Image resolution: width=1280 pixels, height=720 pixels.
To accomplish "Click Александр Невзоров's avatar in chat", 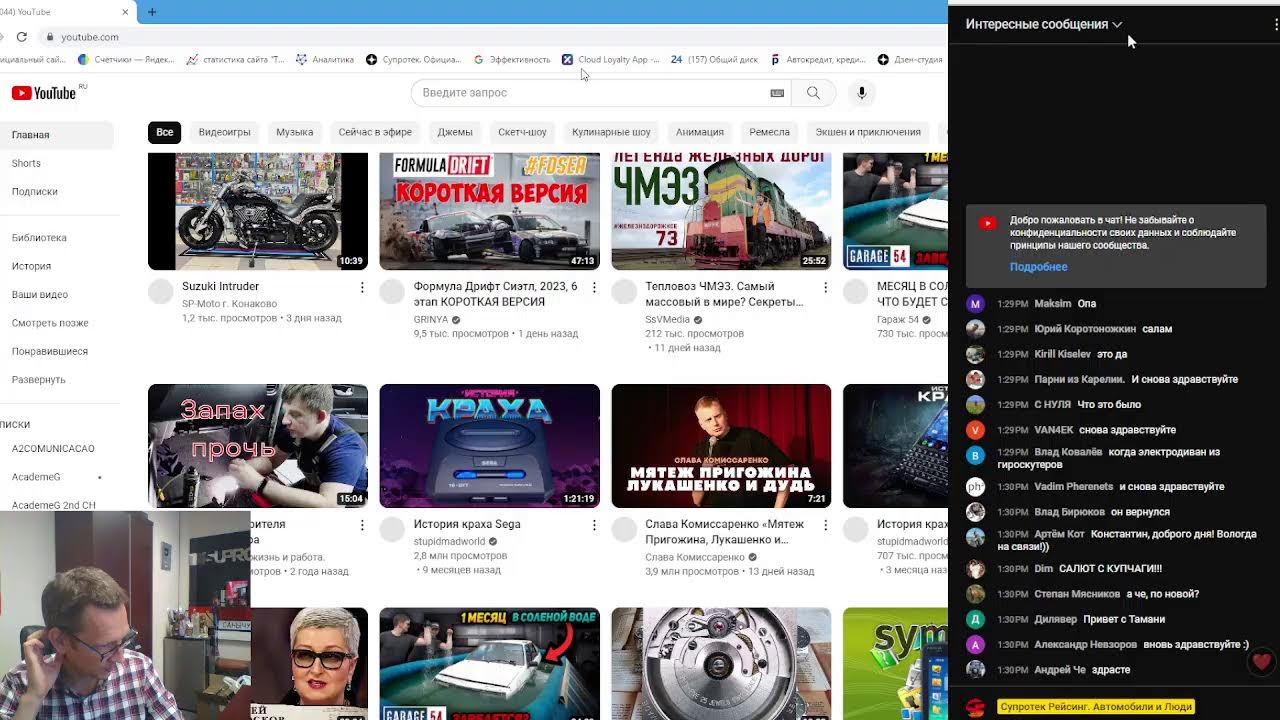I will pos(976,645).
